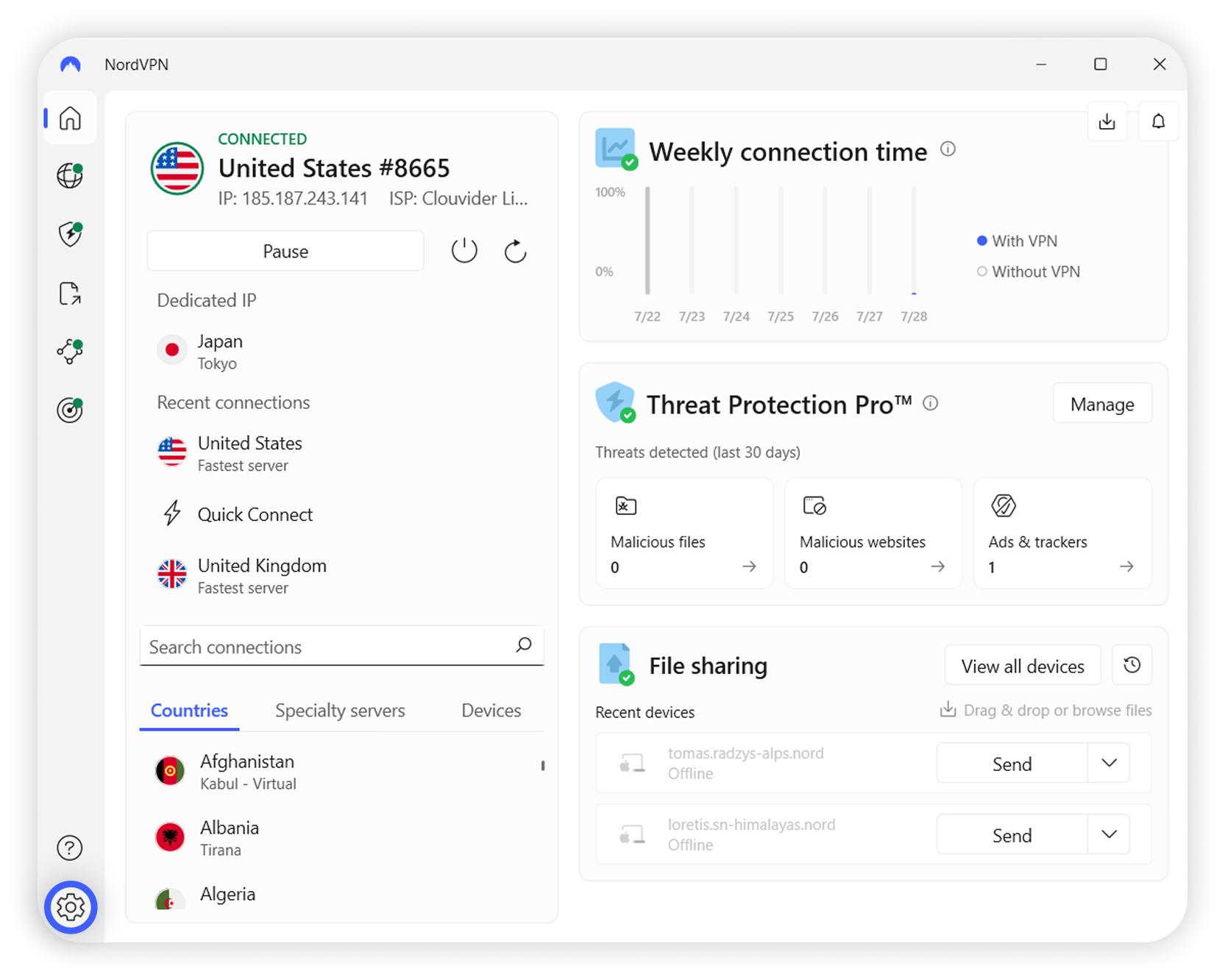Image resolution: width=1225 pixels, height=980 pixels.
Task: Open the help question mark icon
Action: pos(70,848)
